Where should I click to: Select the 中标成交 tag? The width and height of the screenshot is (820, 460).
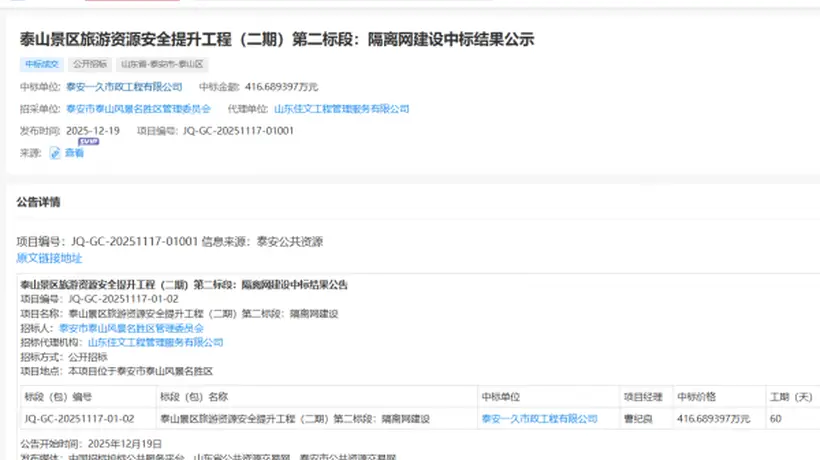tap(42, 64)
